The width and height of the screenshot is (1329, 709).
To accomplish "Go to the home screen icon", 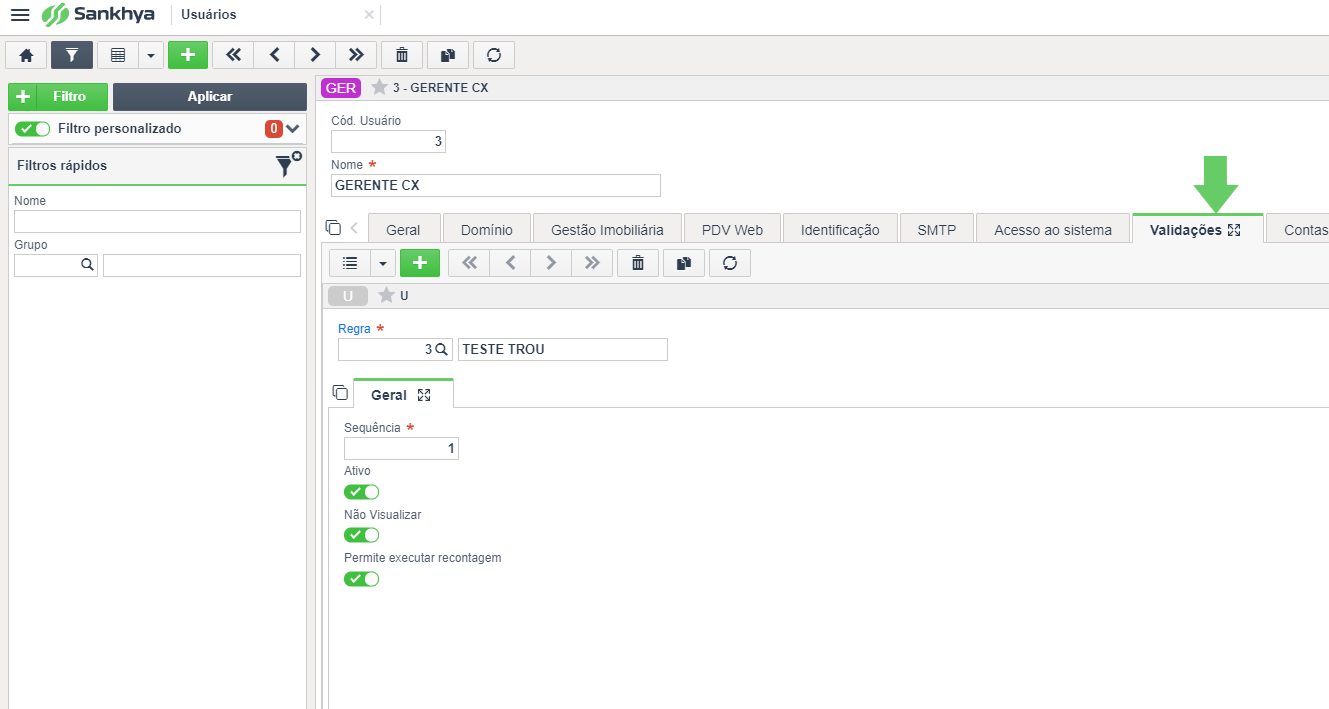I will 27,55.
